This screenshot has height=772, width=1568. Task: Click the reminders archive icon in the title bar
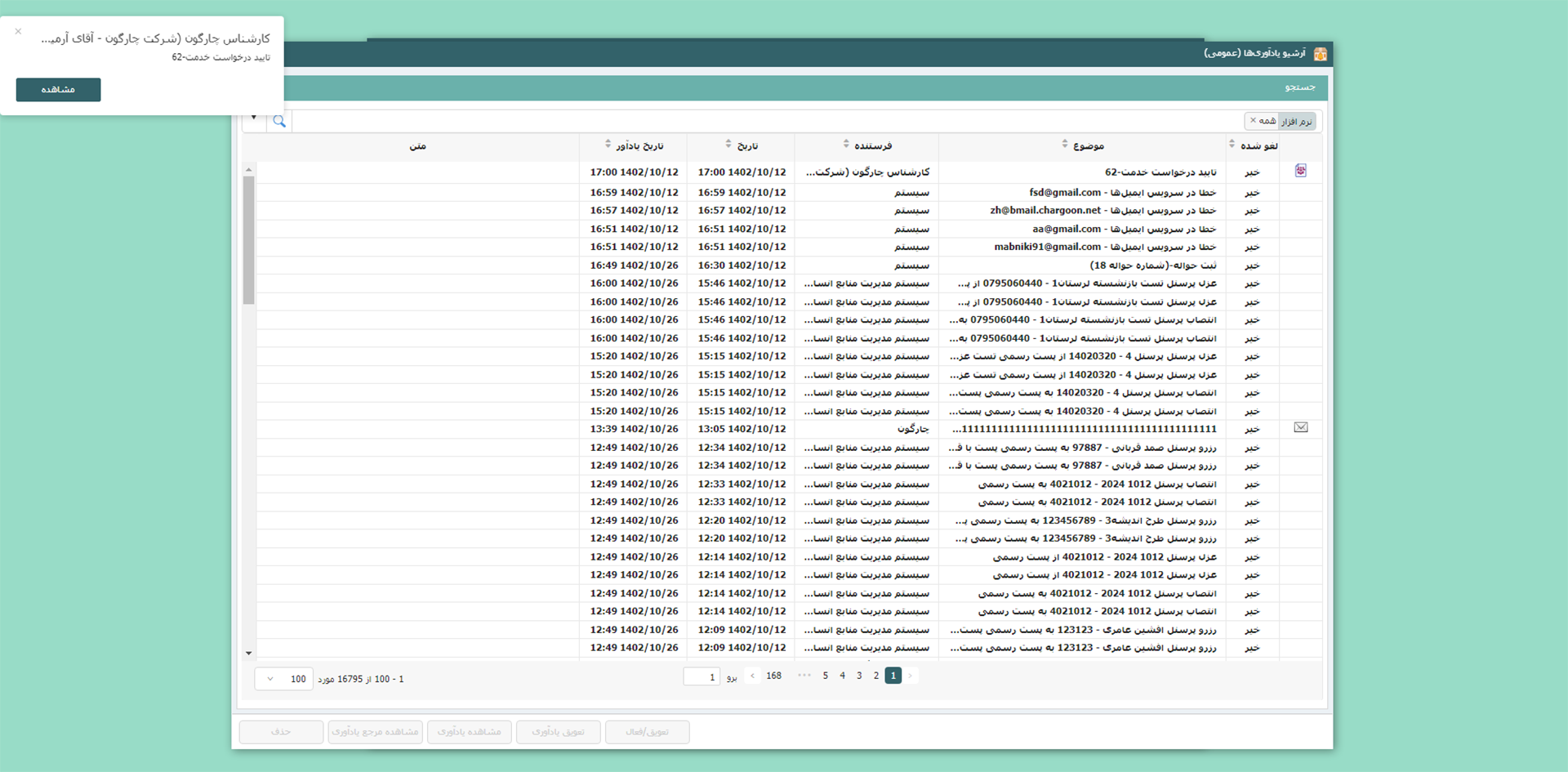(x=1320, y=54)
